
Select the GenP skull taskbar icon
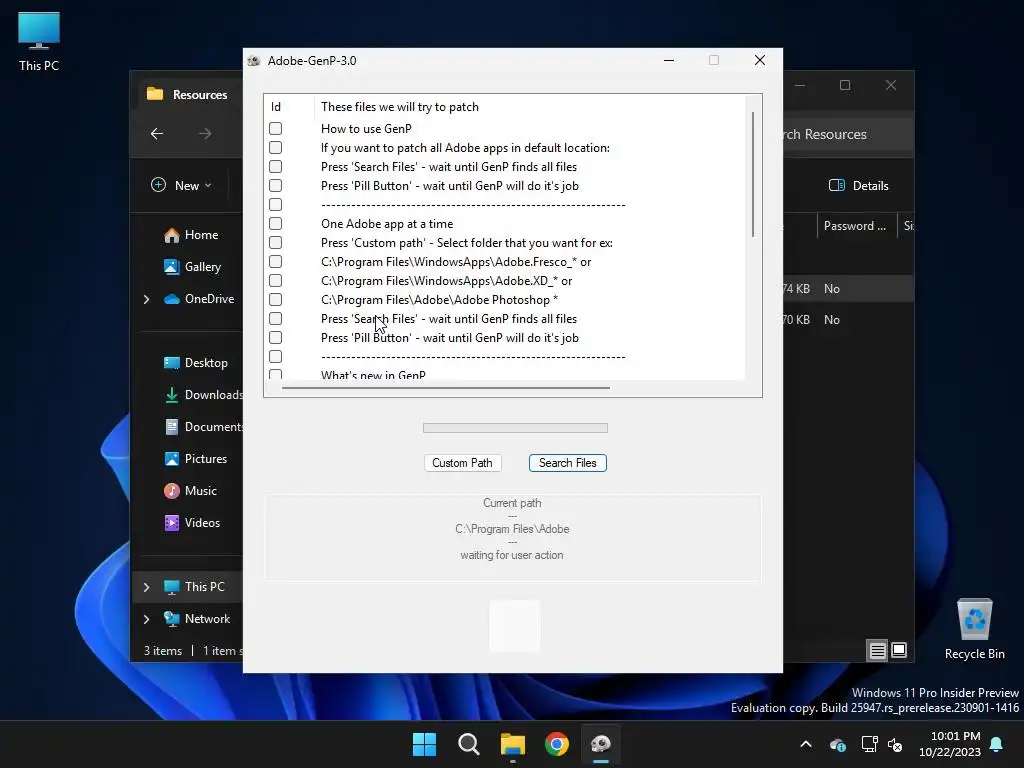tap(600, 744)
